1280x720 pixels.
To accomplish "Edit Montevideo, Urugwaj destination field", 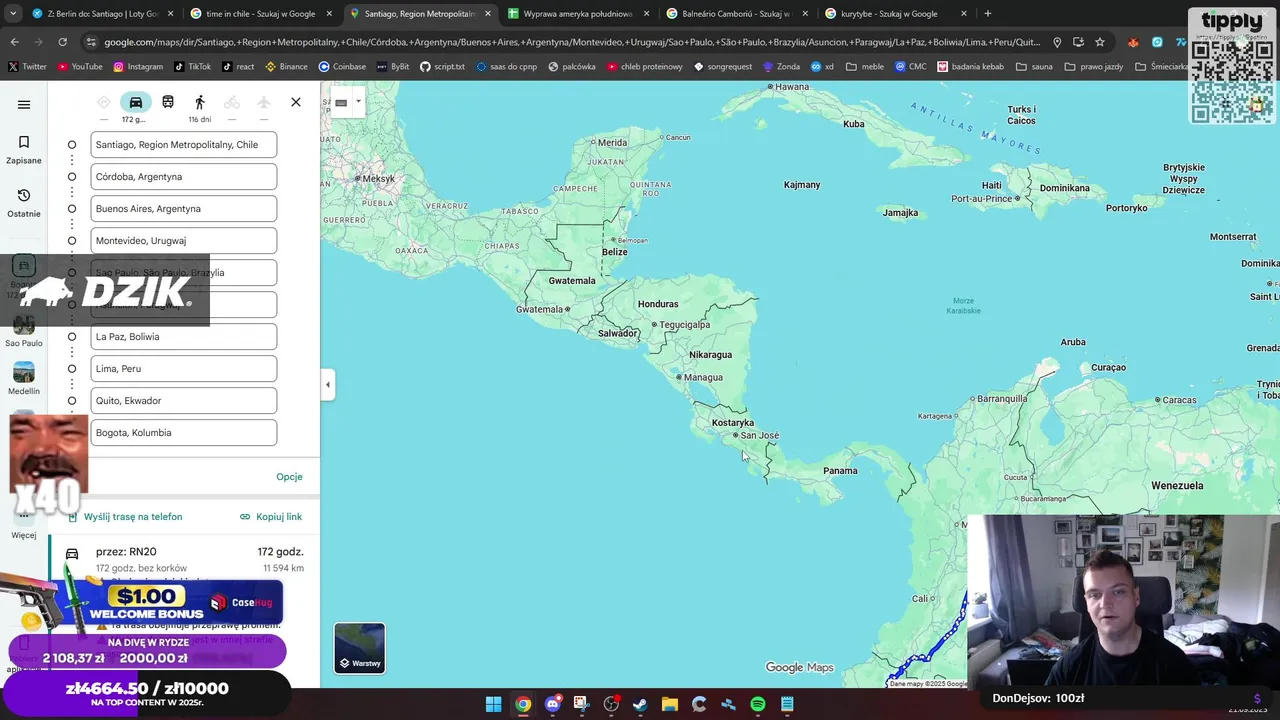I will pyautogui.click(x=184, y=241).
